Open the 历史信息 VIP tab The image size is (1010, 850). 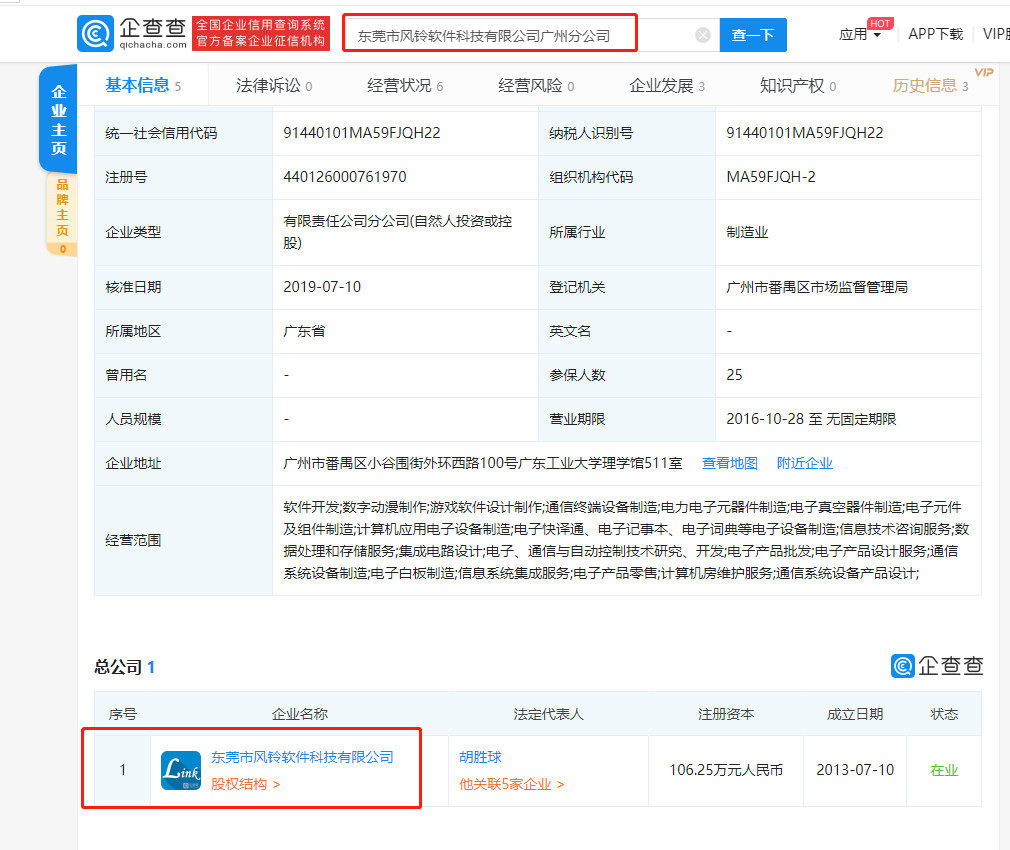(x=930, y=85)
